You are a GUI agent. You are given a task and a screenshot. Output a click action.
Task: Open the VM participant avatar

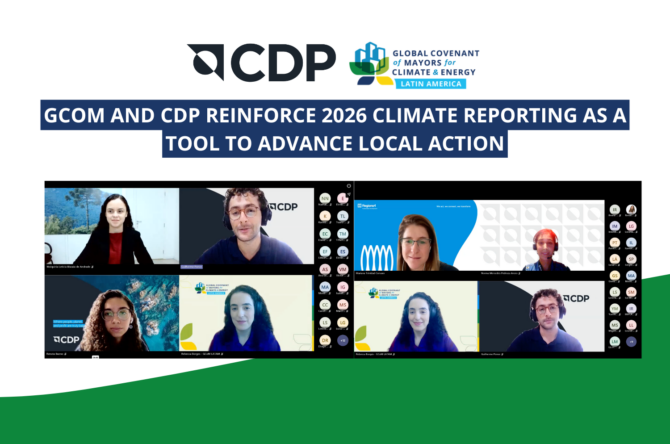pos(342,269)
